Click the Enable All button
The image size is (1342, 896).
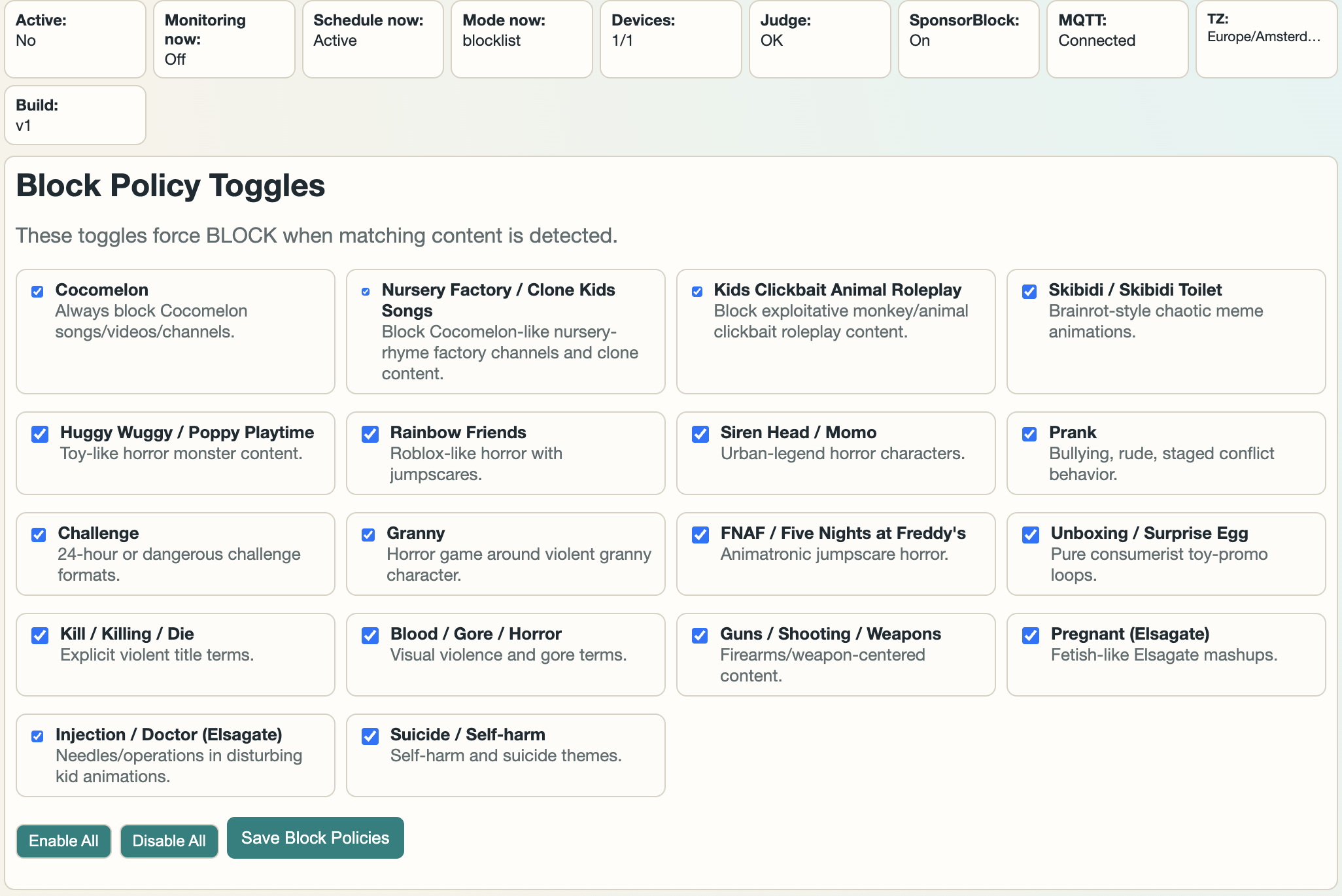(63, 841)
